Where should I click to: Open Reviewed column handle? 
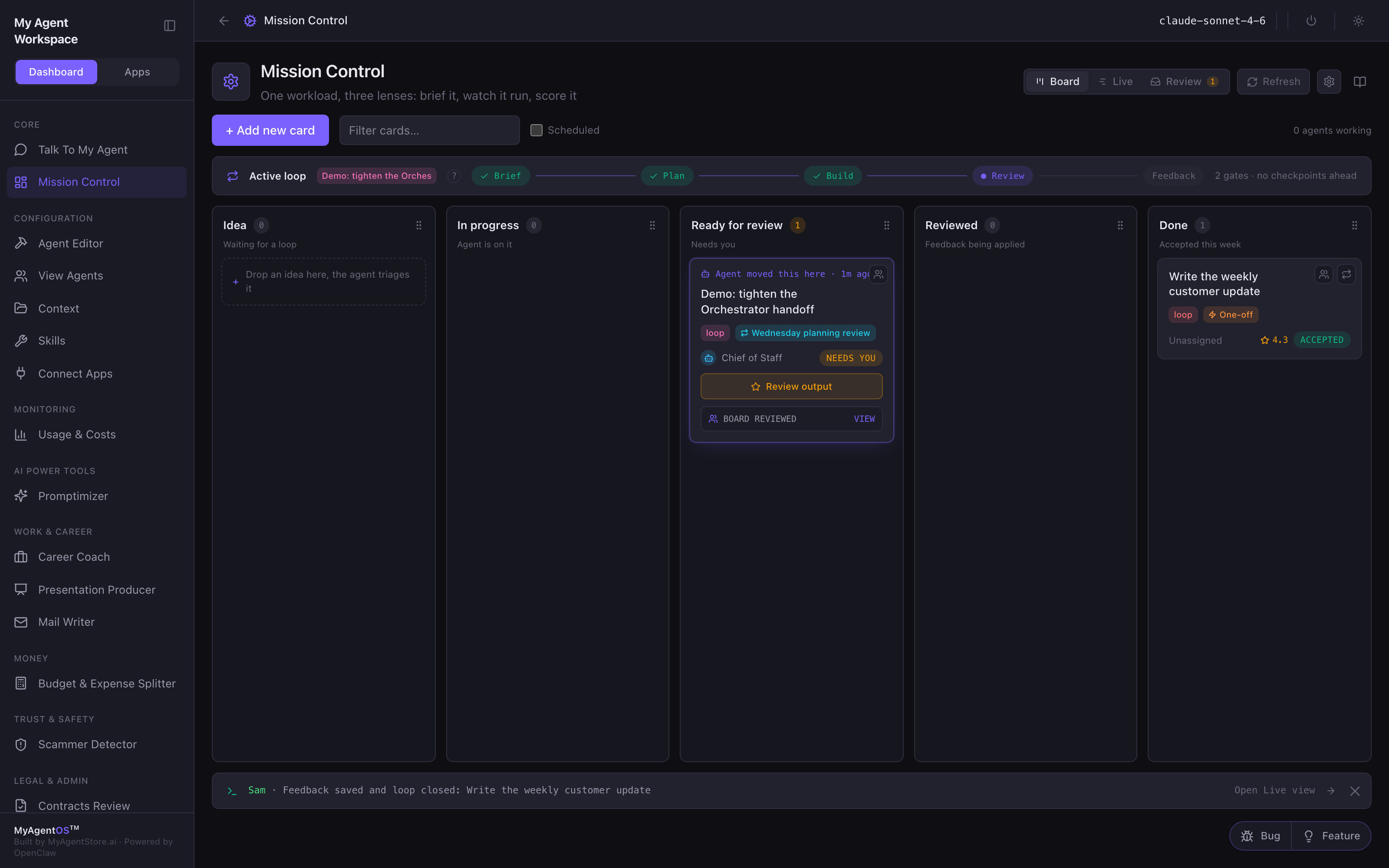1120,226
